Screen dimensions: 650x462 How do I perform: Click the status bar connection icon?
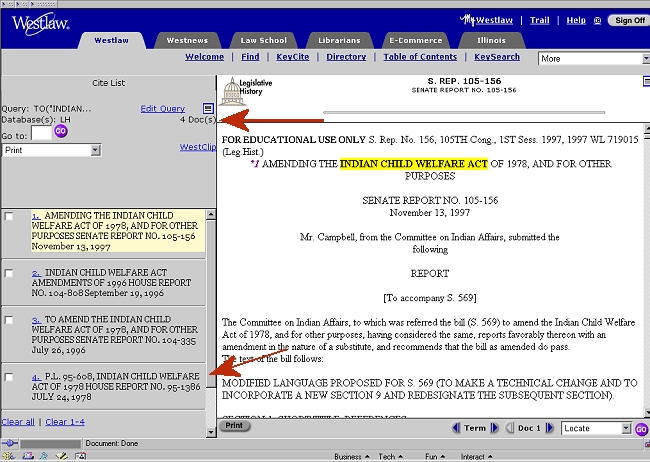(9, 443)
